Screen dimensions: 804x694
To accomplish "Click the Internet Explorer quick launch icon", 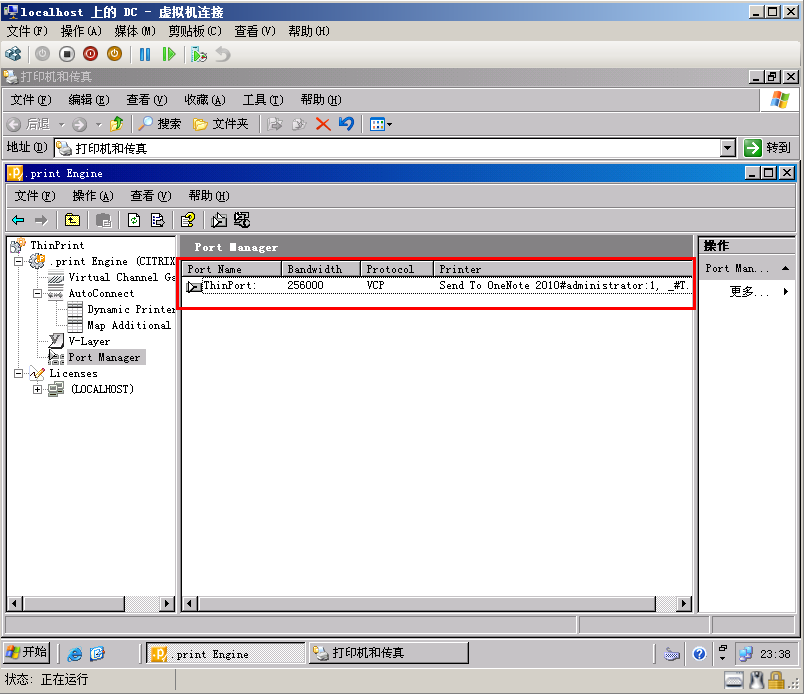I will 75,653.
